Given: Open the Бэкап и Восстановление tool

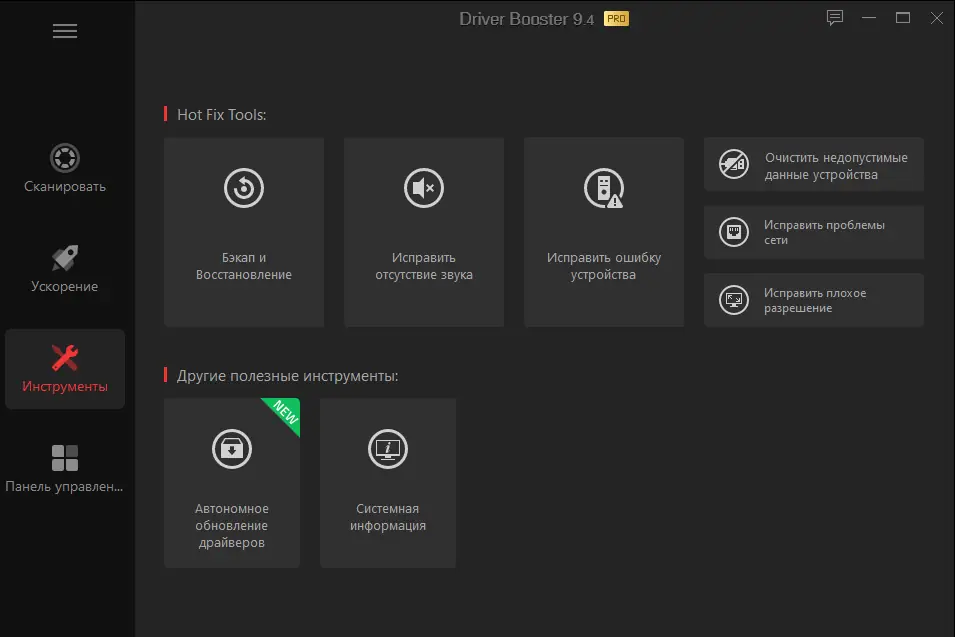Looking at the screenshot, I should pos(243,232).
